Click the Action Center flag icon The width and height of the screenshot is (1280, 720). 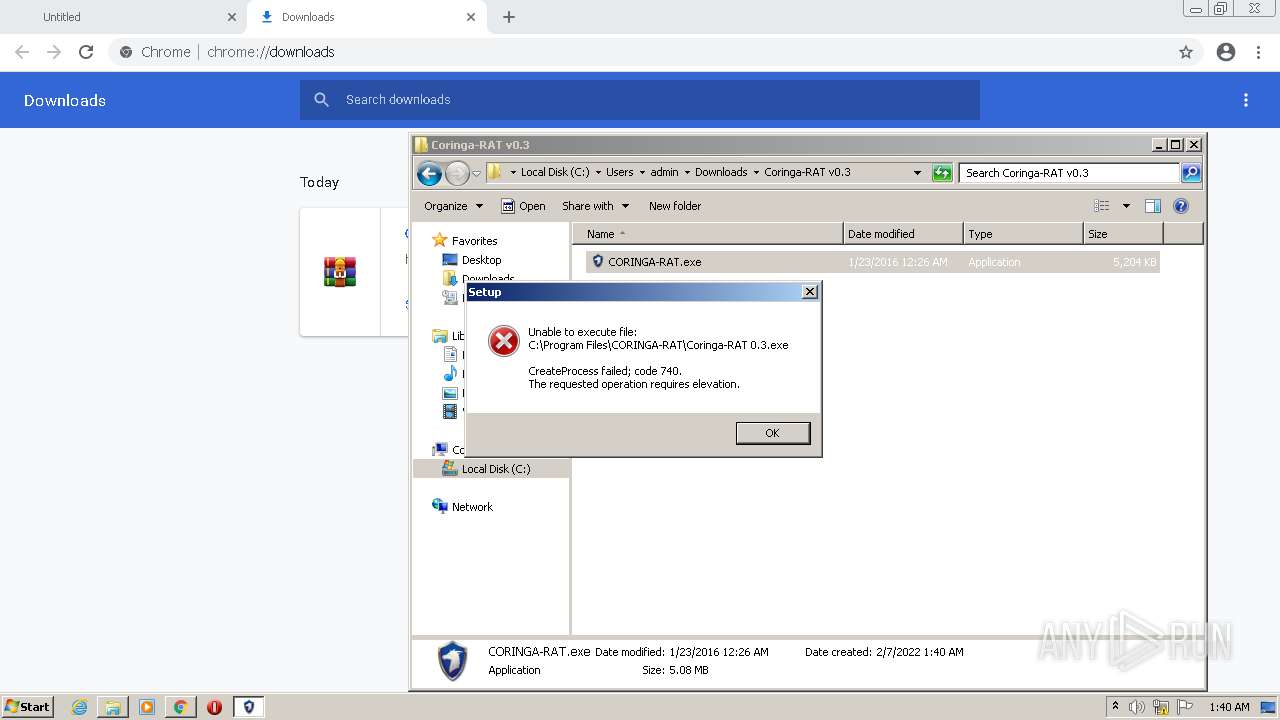1185,707
